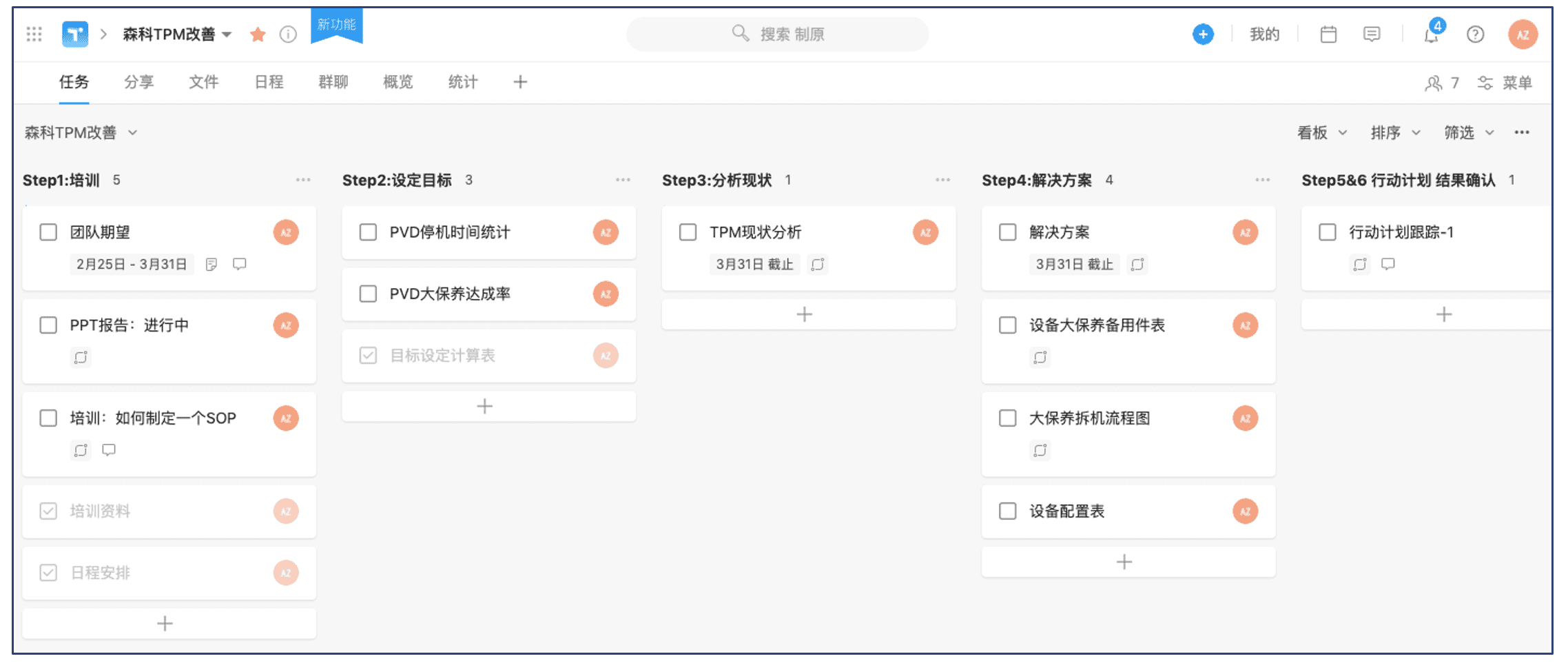The image size is (1568, 663).
Task: Add a task under Step3:分析现状
Action: click(805, 314)
